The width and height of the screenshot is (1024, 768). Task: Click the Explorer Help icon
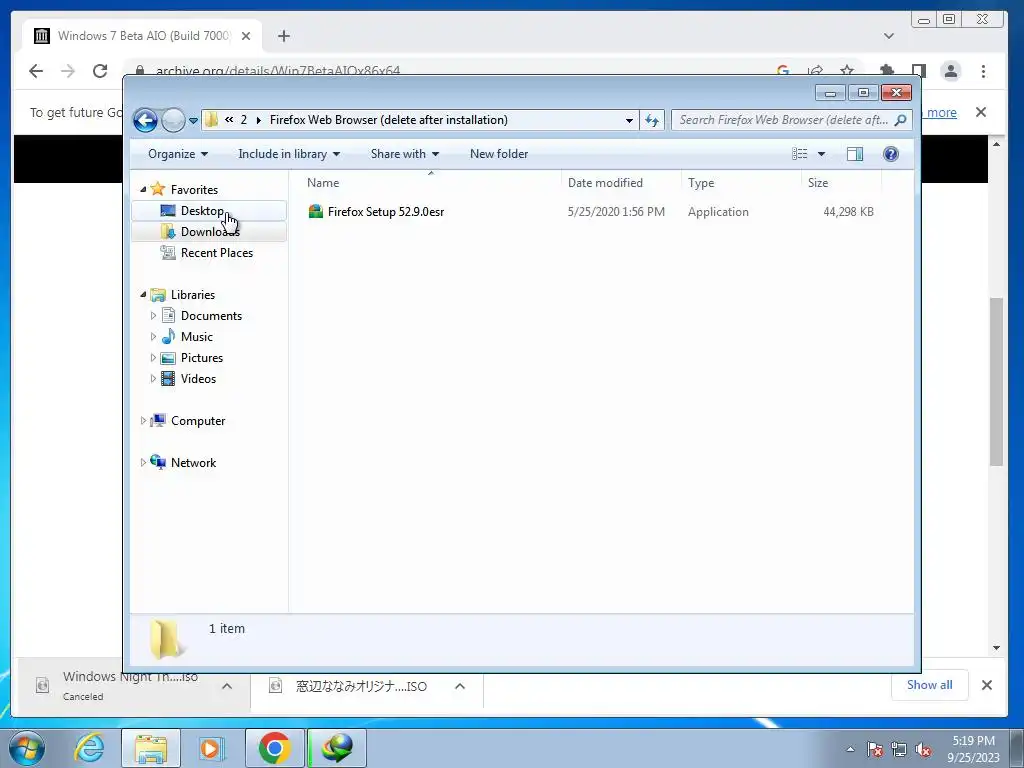[890, 154]
